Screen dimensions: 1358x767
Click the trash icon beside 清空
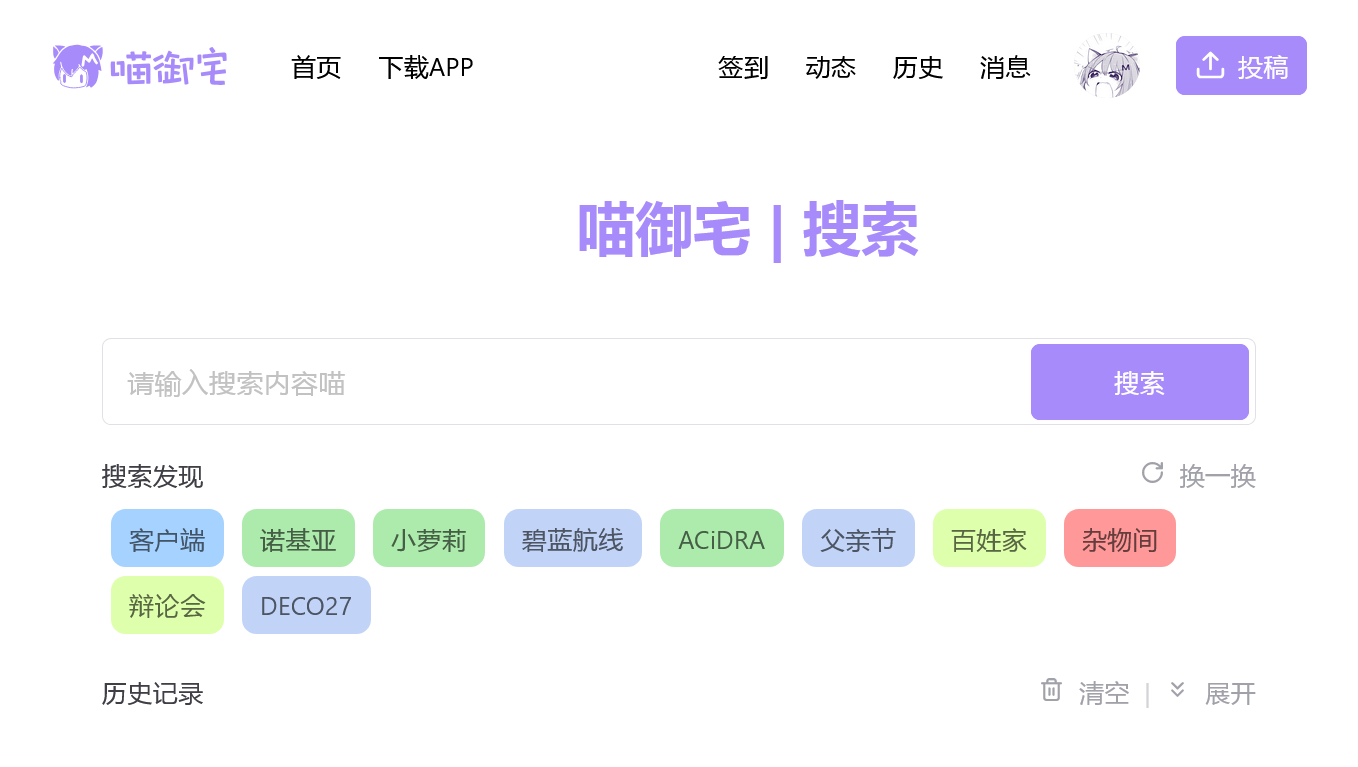pos(1051,690)
